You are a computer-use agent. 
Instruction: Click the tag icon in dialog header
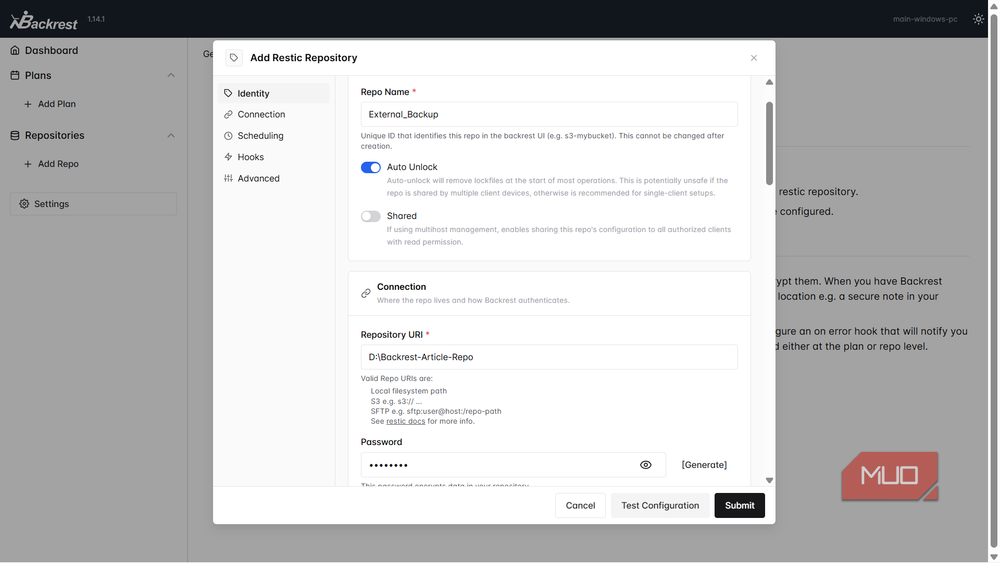234,58
